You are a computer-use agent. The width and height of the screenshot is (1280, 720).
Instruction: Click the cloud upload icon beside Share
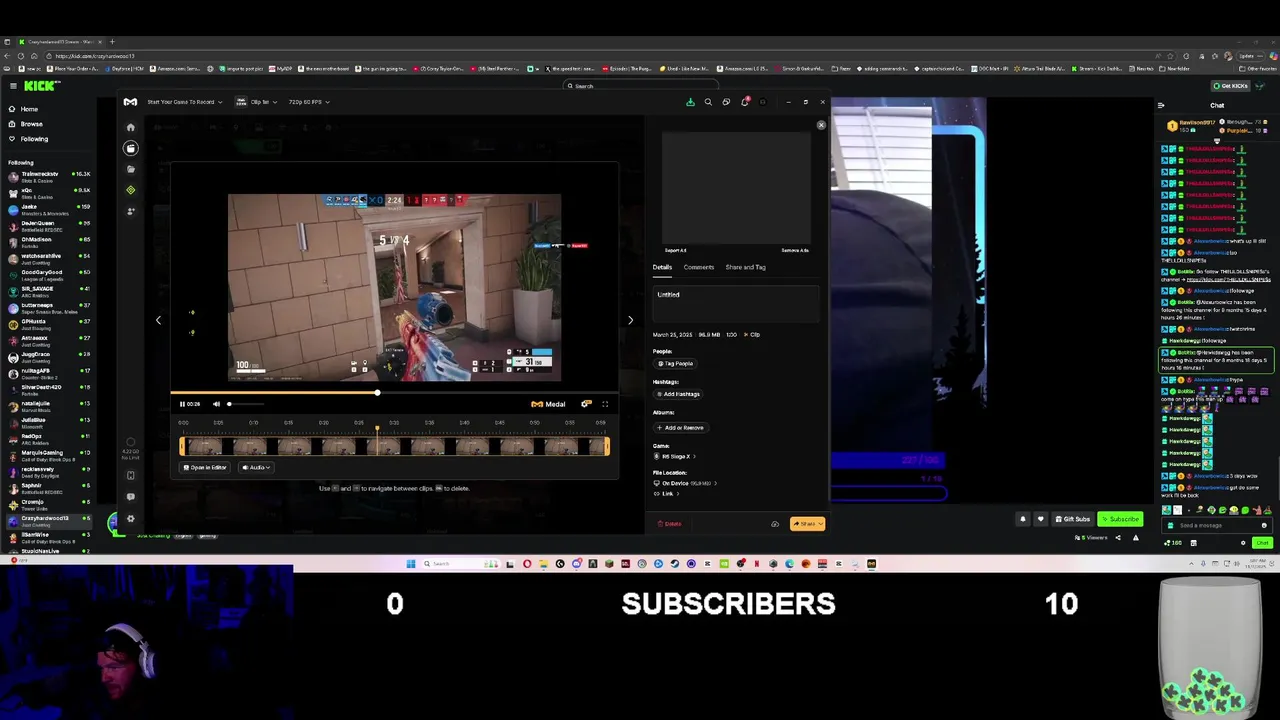point(775,524)
